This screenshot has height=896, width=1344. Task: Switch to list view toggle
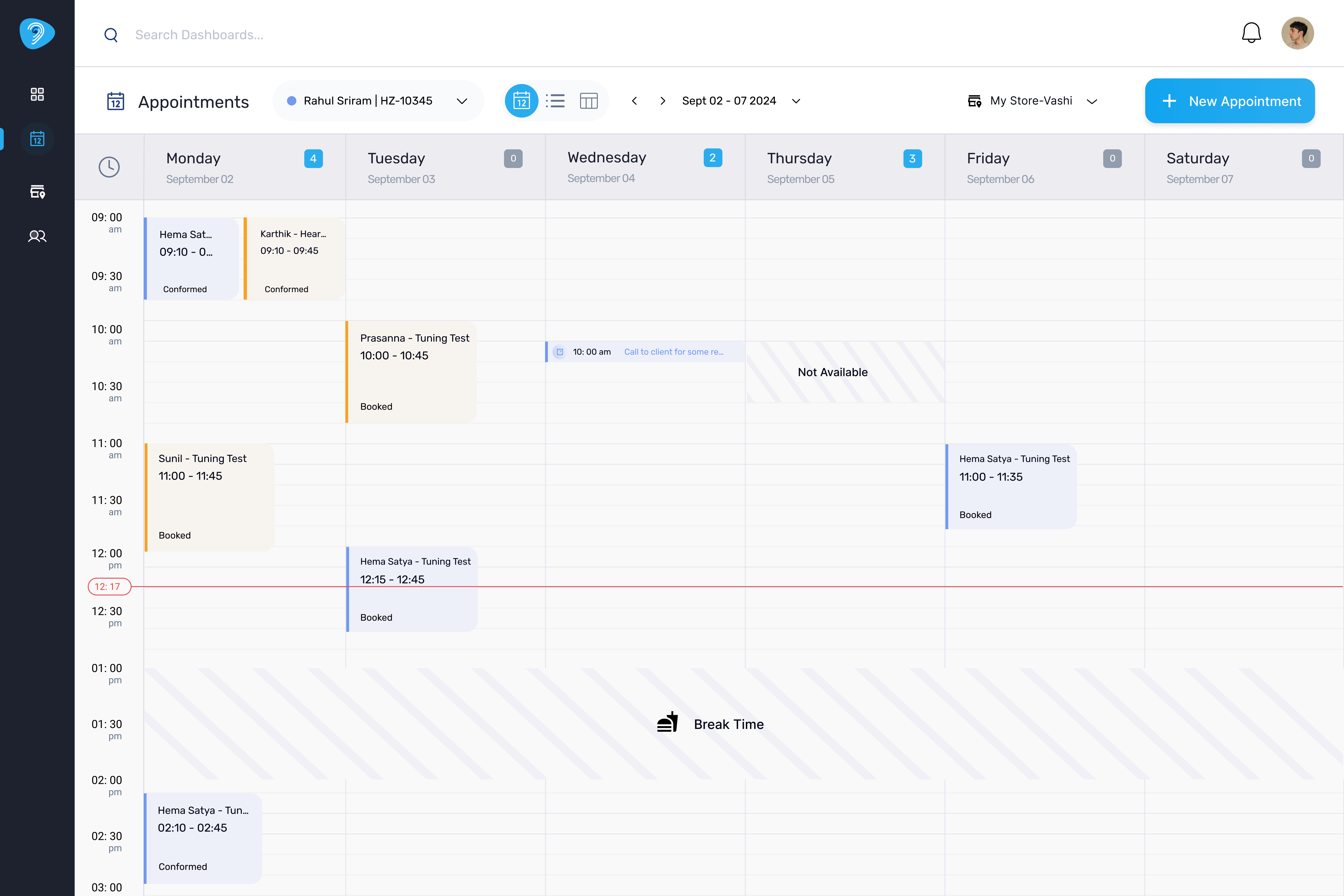[x=555, y=101]
